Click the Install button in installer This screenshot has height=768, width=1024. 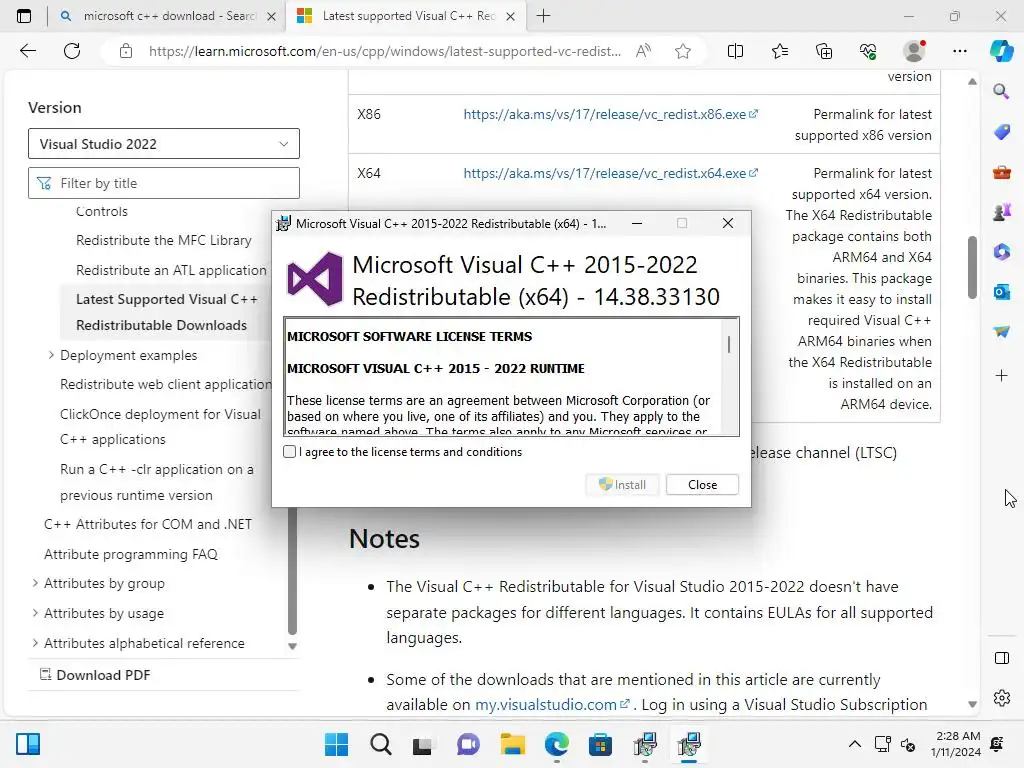[x=622, y=485]
